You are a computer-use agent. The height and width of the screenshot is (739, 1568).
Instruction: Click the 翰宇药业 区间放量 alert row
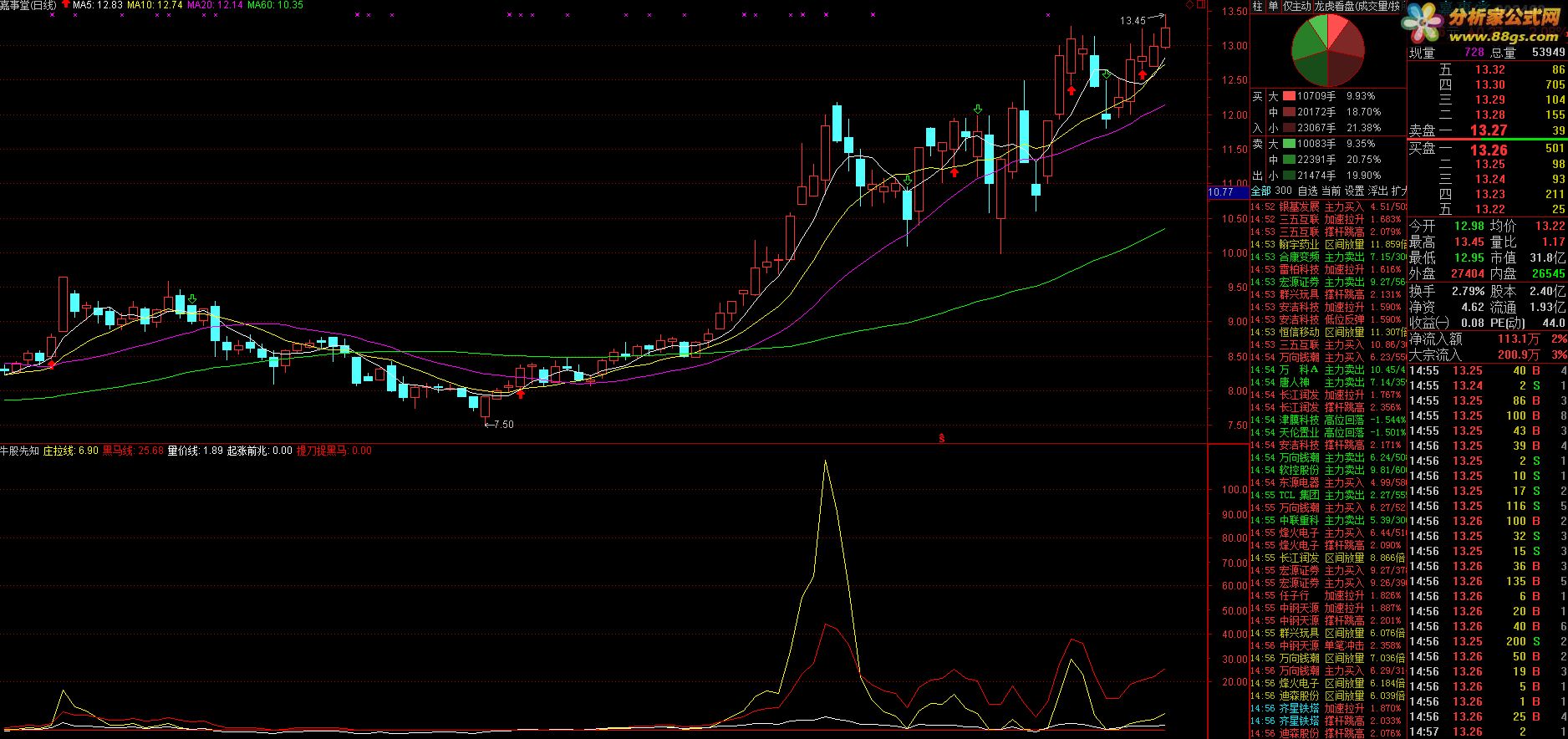pos(1328,244)
